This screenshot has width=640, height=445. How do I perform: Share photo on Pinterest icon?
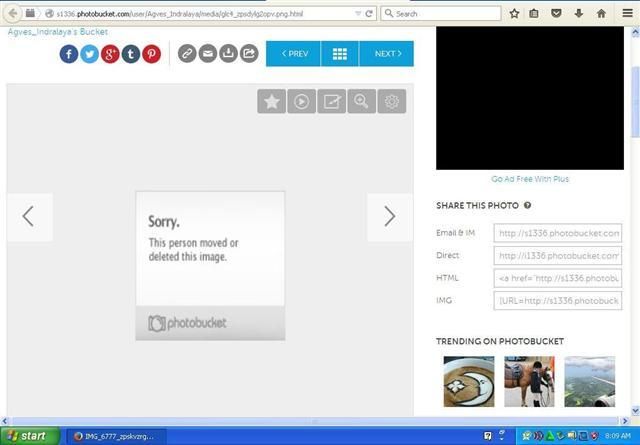pos(151,54)
